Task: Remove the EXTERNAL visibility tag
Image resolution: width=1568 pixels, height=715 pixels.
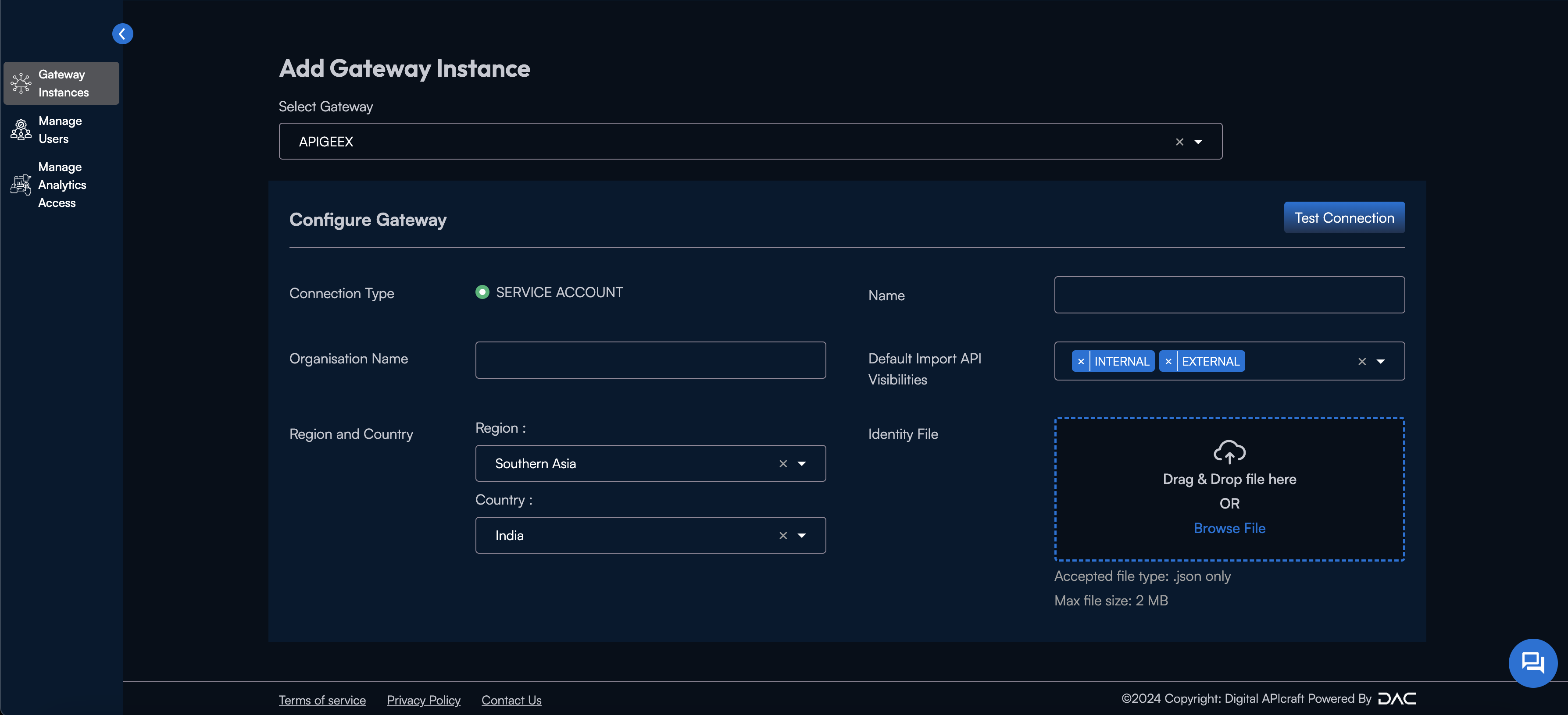Action: point(1168,362)
